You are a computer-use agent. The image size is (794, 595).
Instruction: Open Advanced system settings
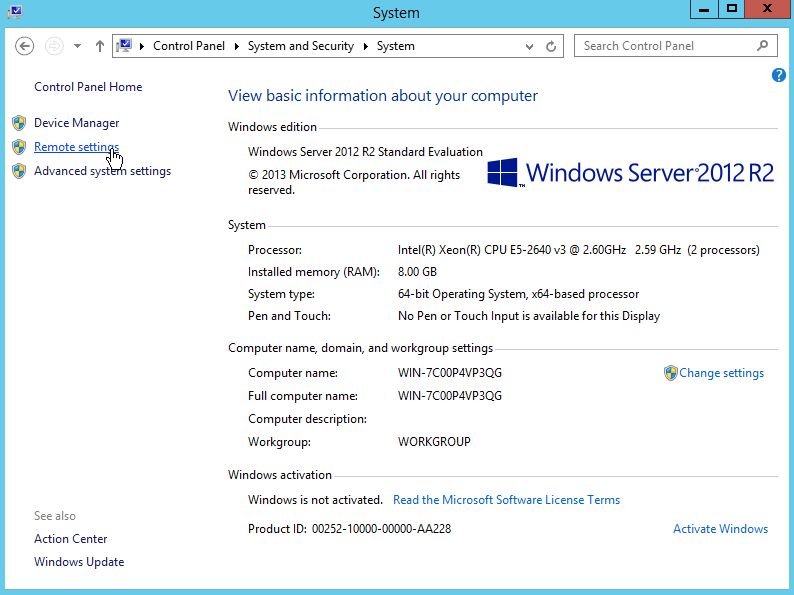[102, 171]
